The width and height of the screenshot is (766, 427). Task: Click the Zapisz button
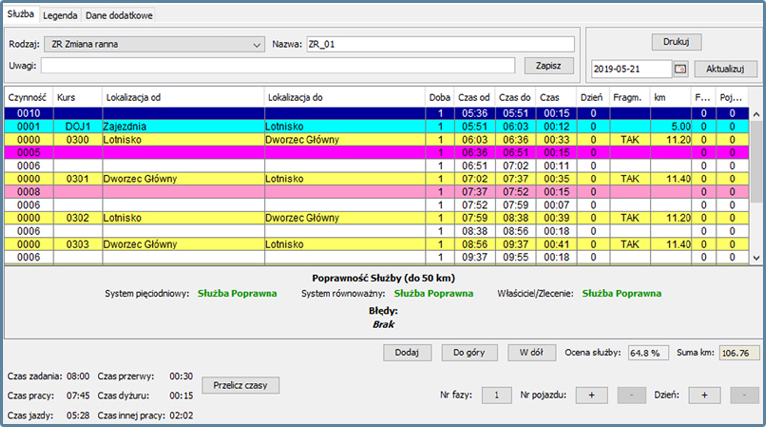(x=549, y=65)
